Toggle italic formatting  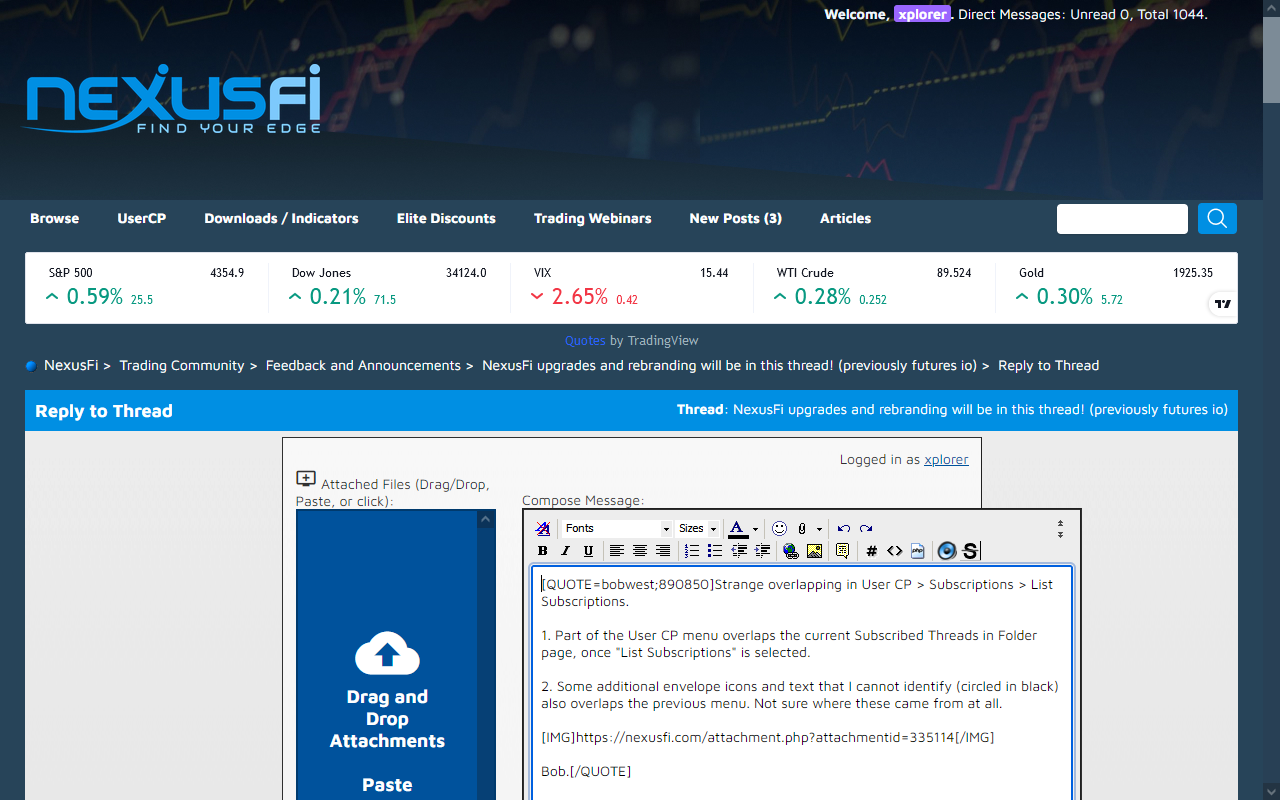click(565, 551)
